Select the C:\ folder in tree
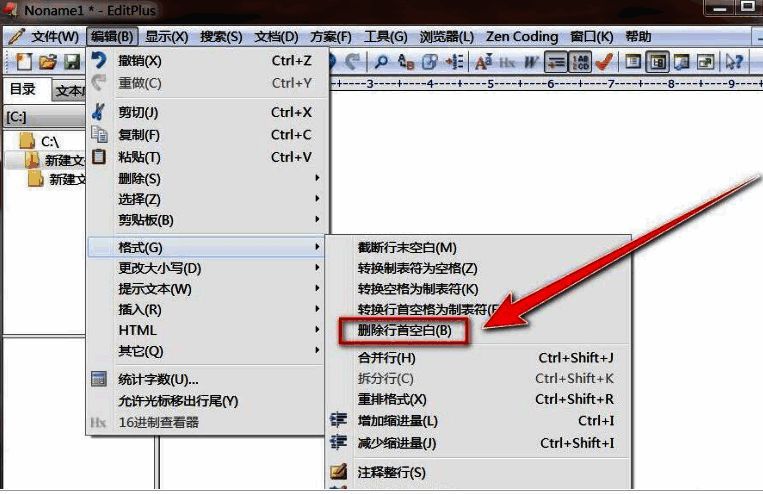 click(x=39, y=141)
